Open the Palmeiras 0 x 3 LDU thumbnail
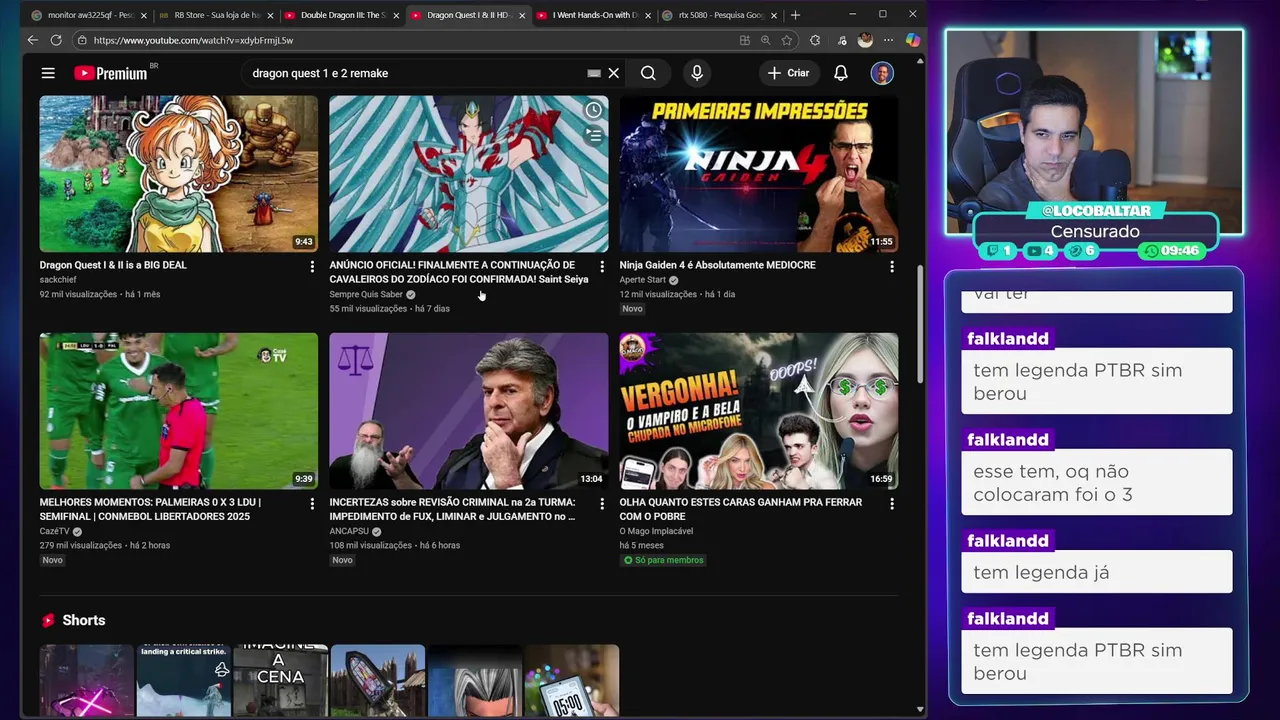 179,411
